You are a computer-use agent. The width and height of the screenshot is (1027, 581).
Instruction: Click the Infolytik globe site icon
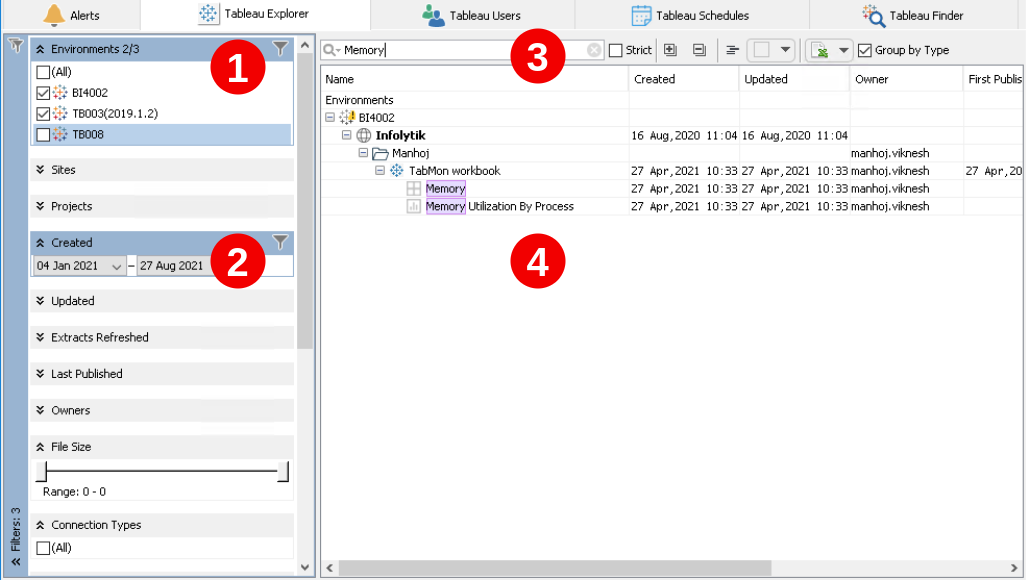point(364,136)
